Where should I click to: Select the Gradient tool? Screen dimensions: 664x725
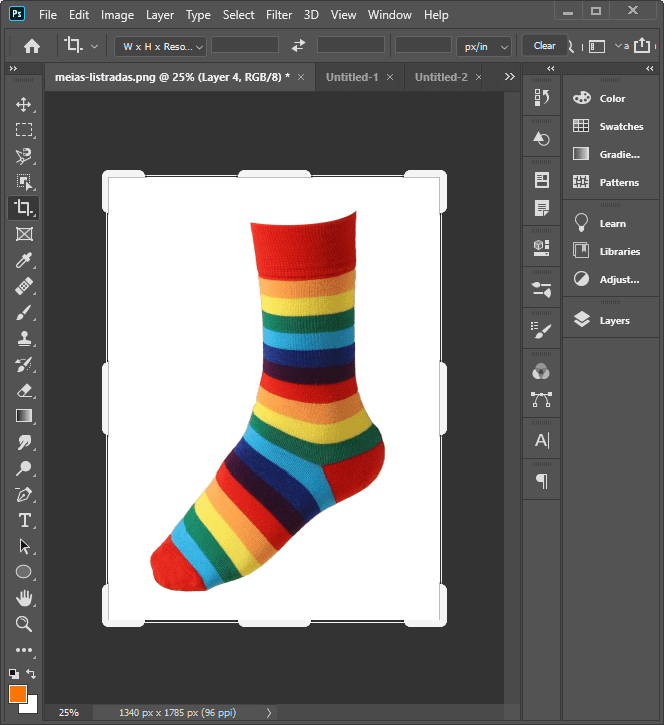point(24,416)
